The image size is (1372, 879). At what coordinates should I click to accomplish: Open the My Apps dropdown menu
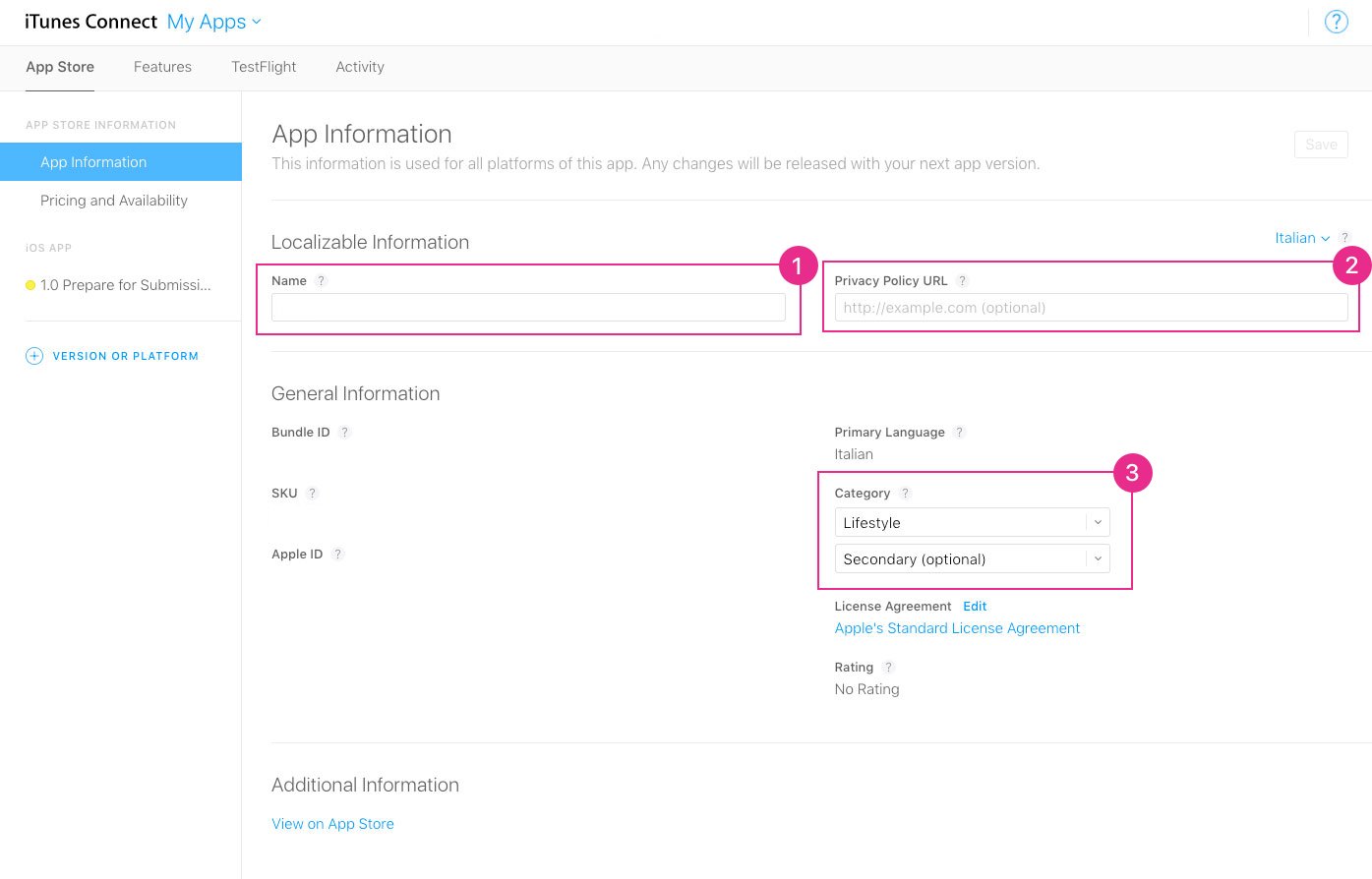coord(214,22)
